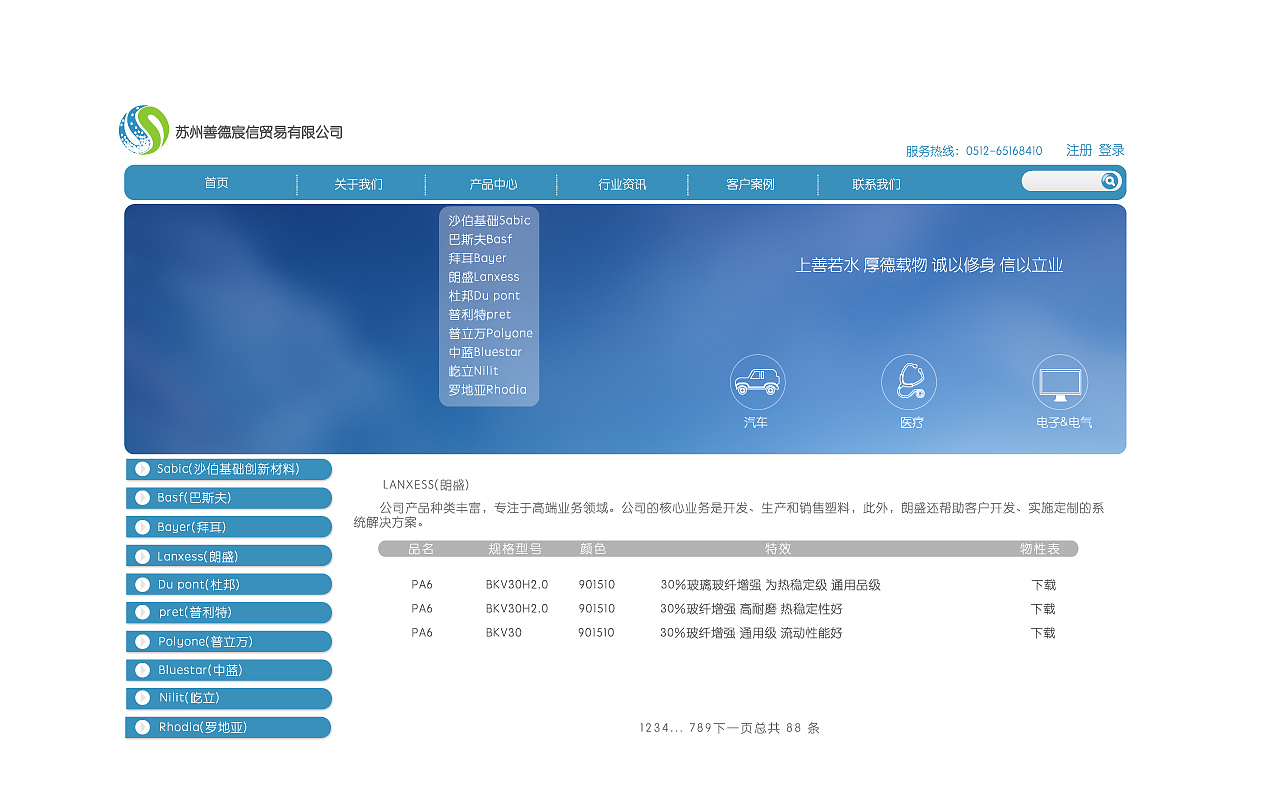
Task: Go to next page via 下一页
Action: tap(733, 728)
